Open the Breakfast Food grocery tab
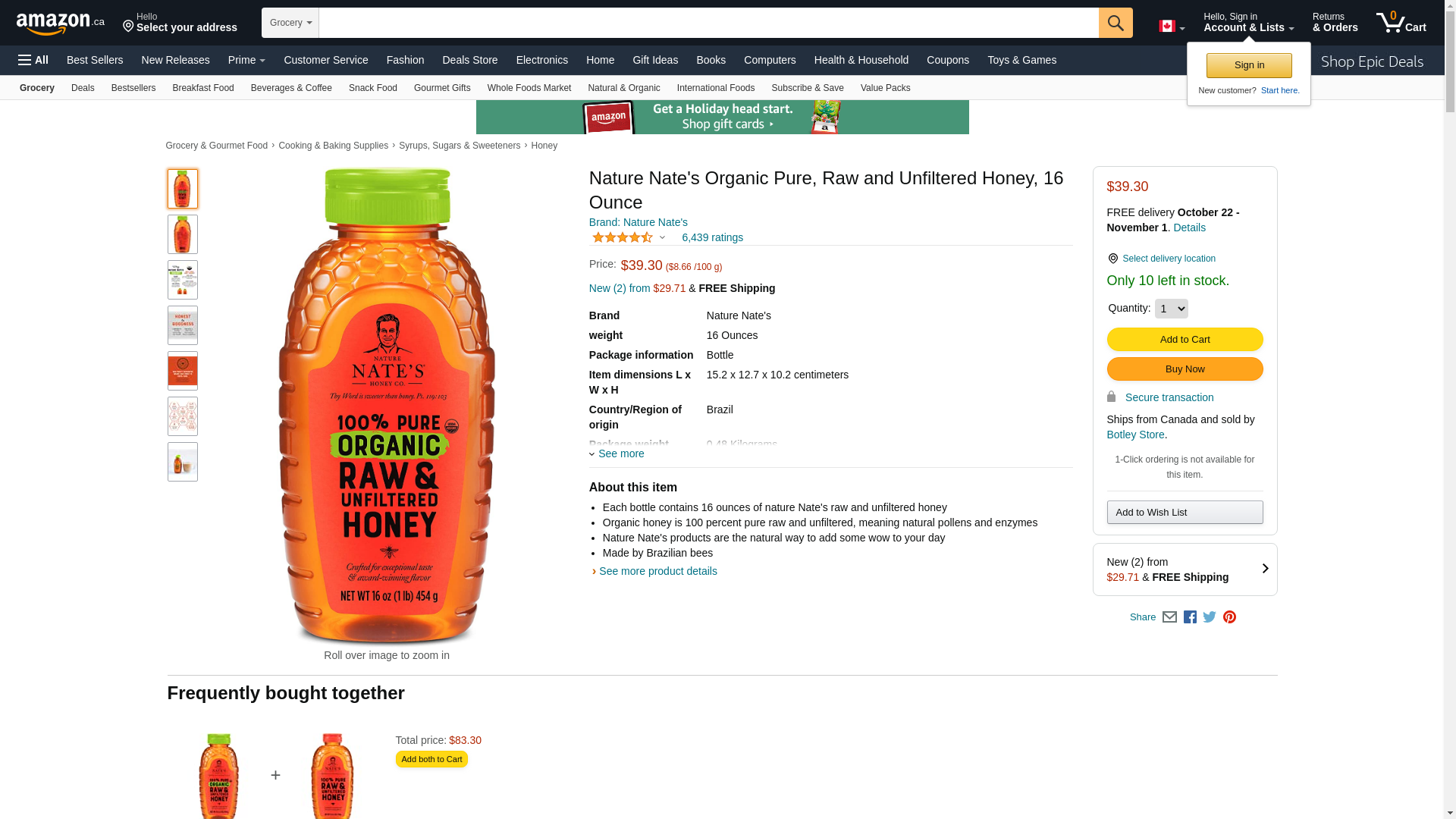The height and width of the screenshot is (819, 1456). click(x=202, y=88)
